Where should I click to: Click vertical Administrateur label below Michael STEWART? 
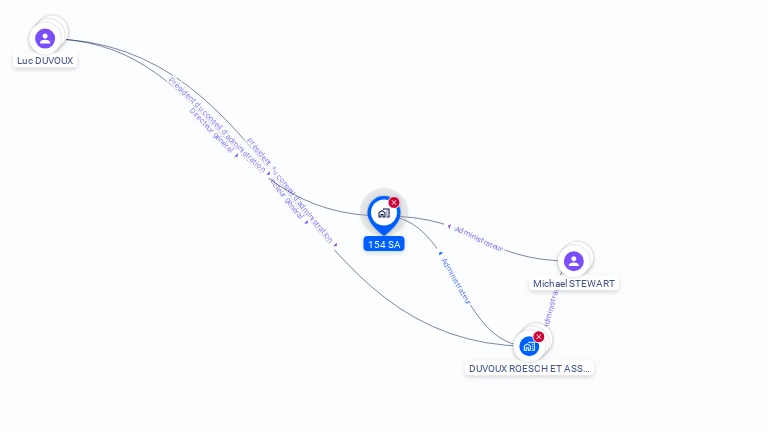551,307
